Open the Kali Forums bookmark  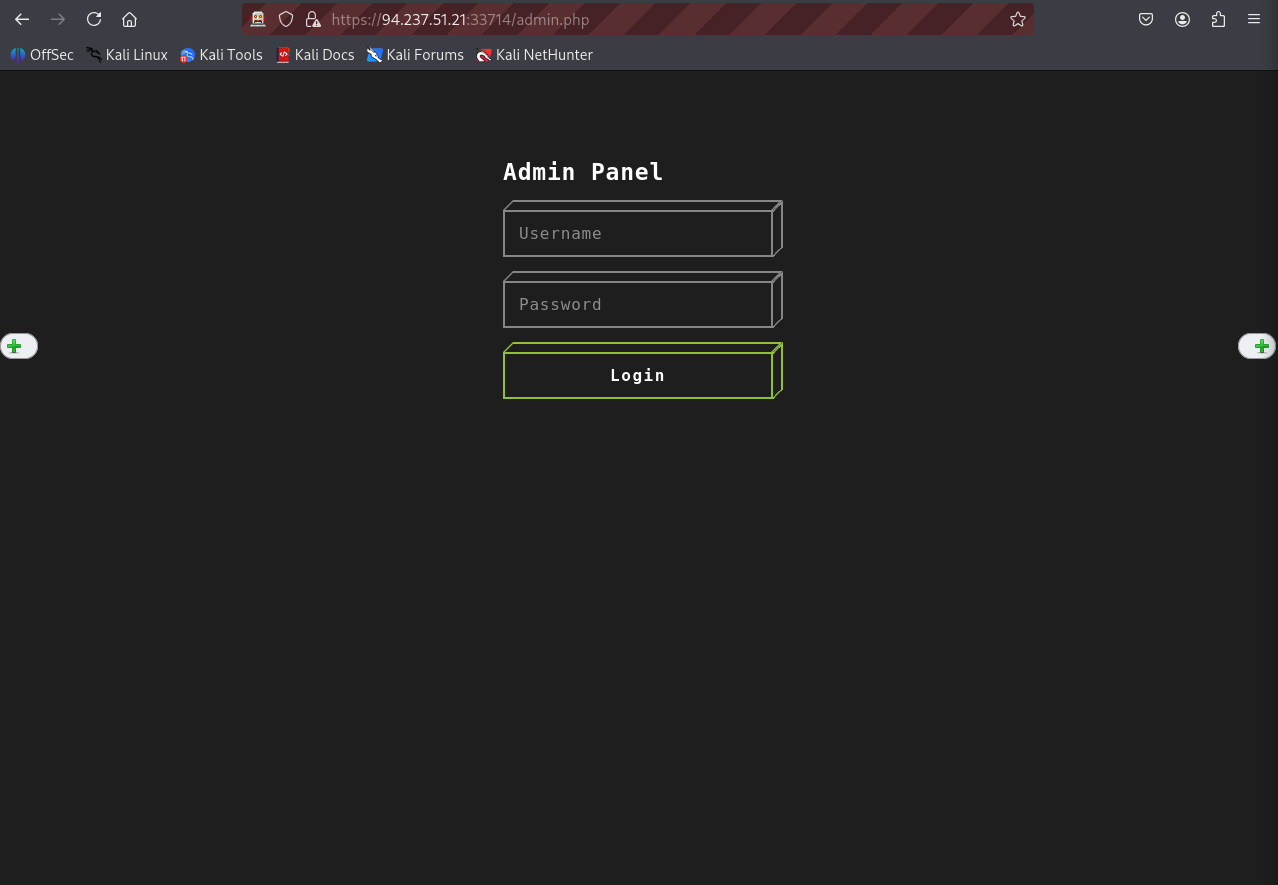415,55
